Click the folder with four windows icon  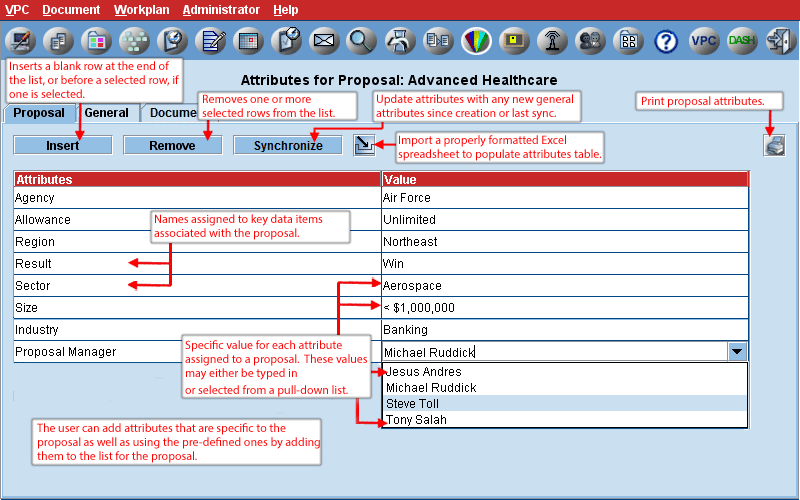click(x=628, y=40)
